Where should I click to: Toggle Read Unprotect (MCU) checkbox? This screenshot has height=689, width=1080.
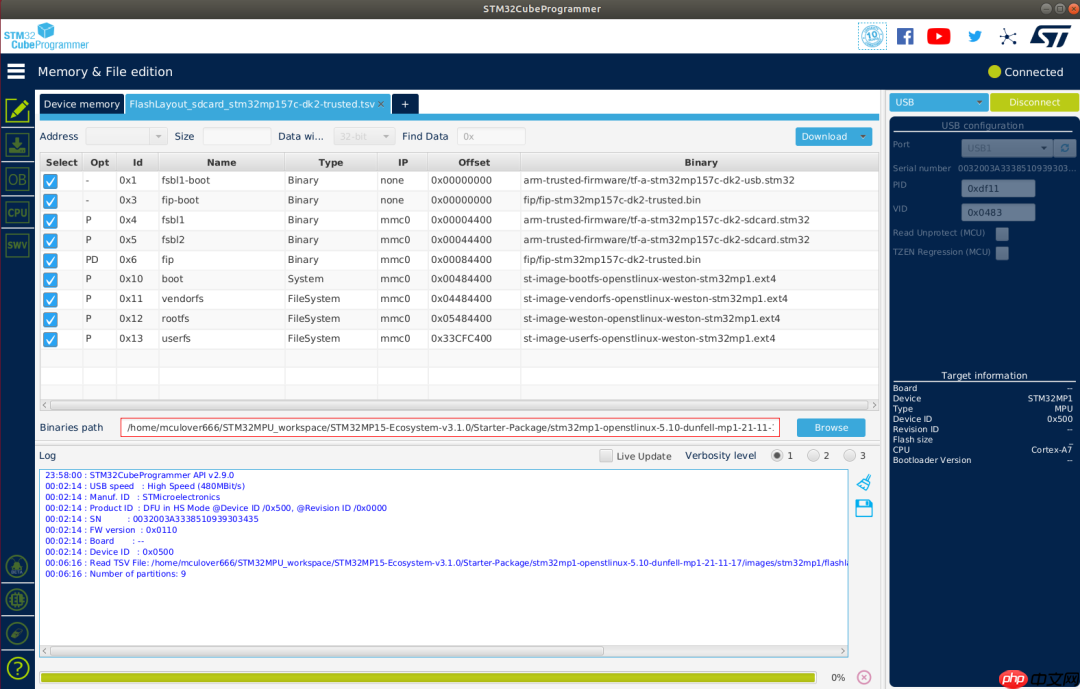pos(1002,234)
